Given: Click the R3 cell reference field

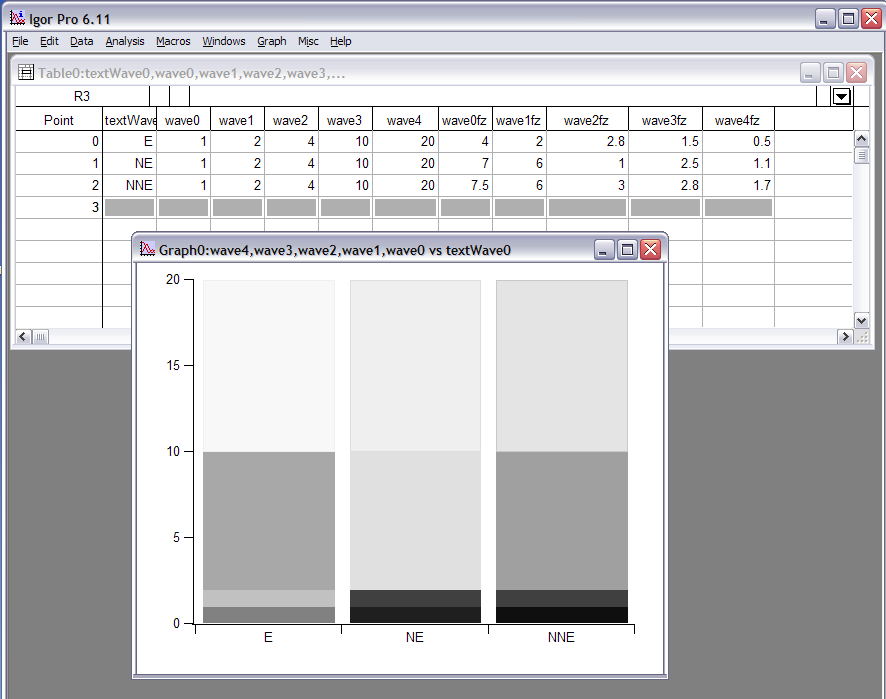Looking at the screenshot, I should [82, 96].
